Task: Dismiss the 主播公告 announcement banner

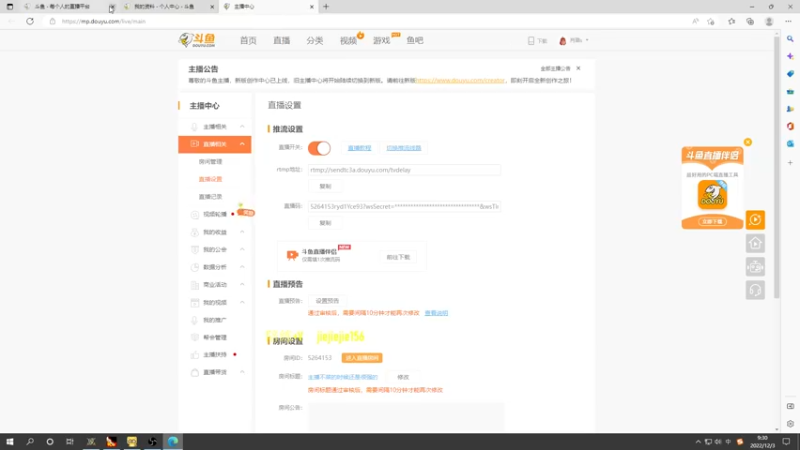Action: point(578,68)
